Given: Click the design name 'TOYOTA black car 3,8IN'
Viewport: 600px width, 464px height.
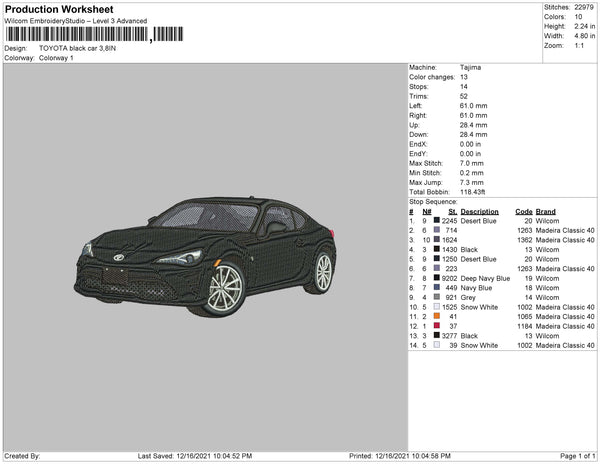Looking at the screenshot, I should 77,48.
